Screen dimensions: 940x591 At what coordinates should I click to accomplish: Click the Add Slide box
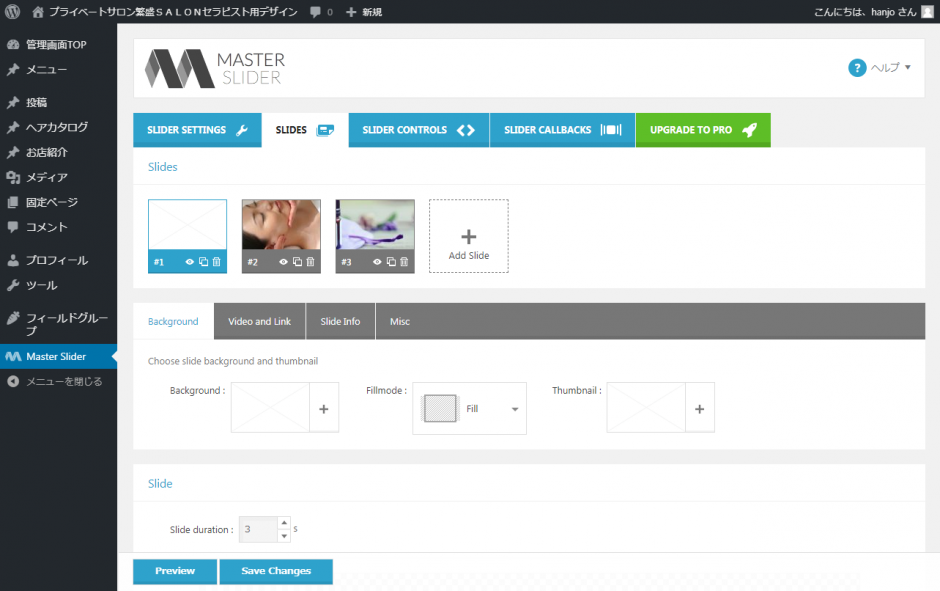click(468, 236)
